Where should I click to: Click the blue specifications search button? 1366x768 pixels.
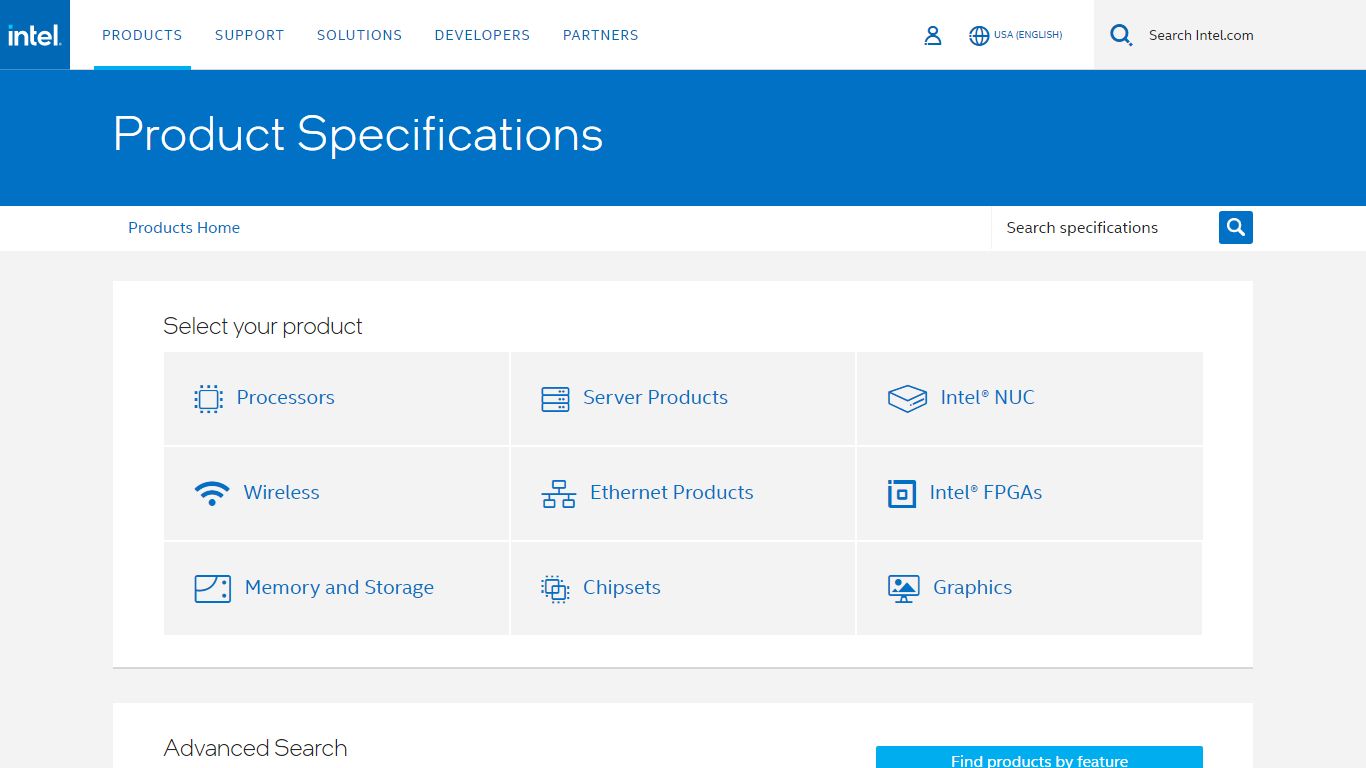[x=1236, y=228]
